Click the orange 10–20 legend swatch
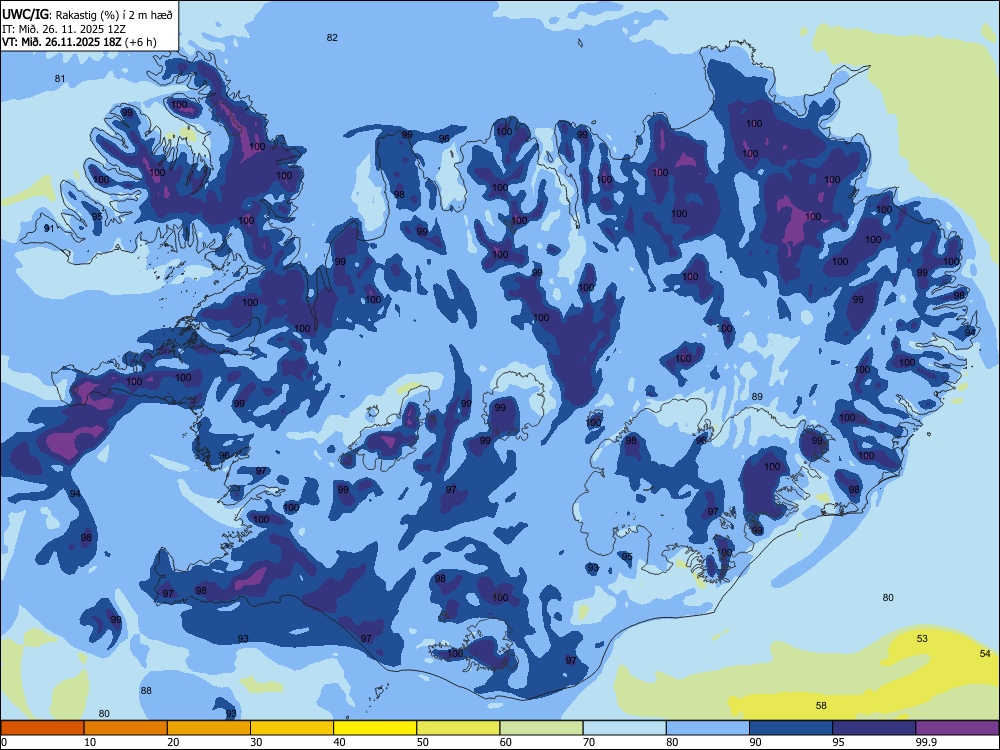Viewport: 1000px width, 750px height. click(126, 728)
